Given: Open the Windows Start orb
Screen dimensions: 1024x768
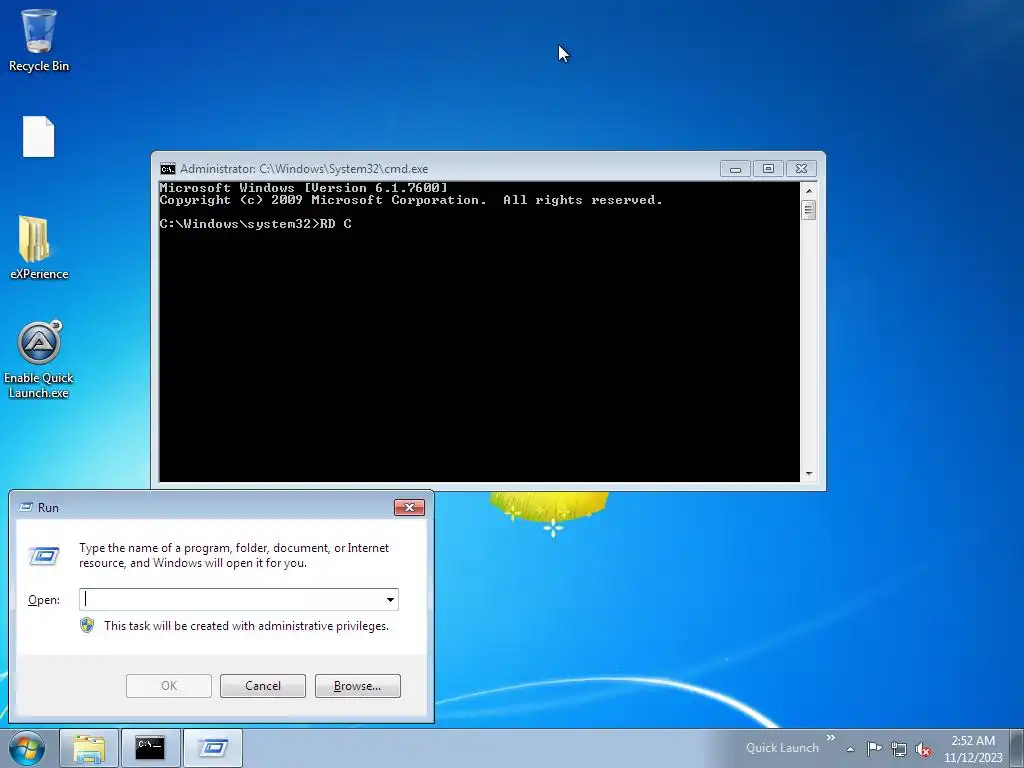Looking at the screenshot, I should click(x=27, y=748).
